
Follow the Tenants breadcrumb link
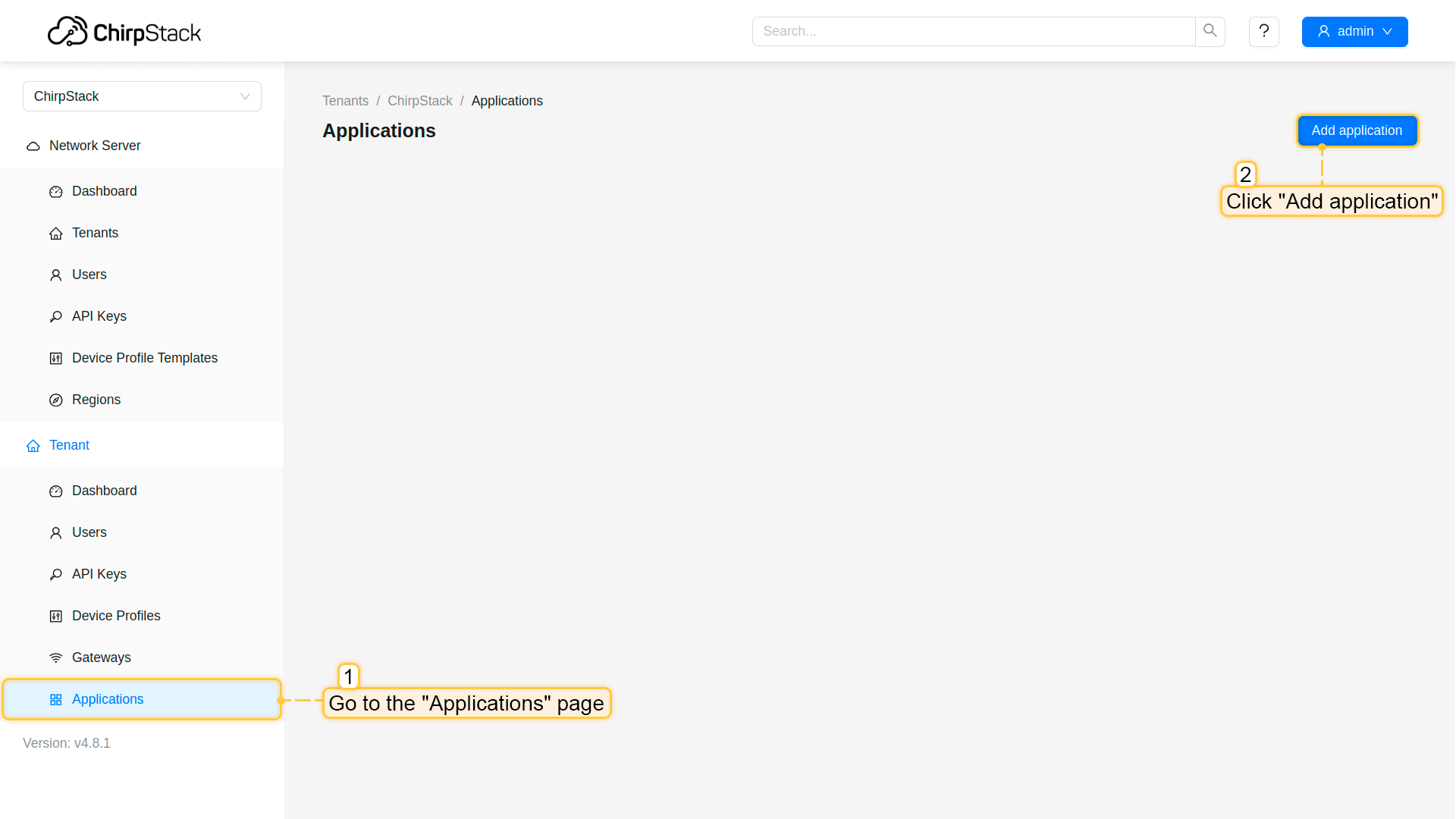click(x=345, y=101)
